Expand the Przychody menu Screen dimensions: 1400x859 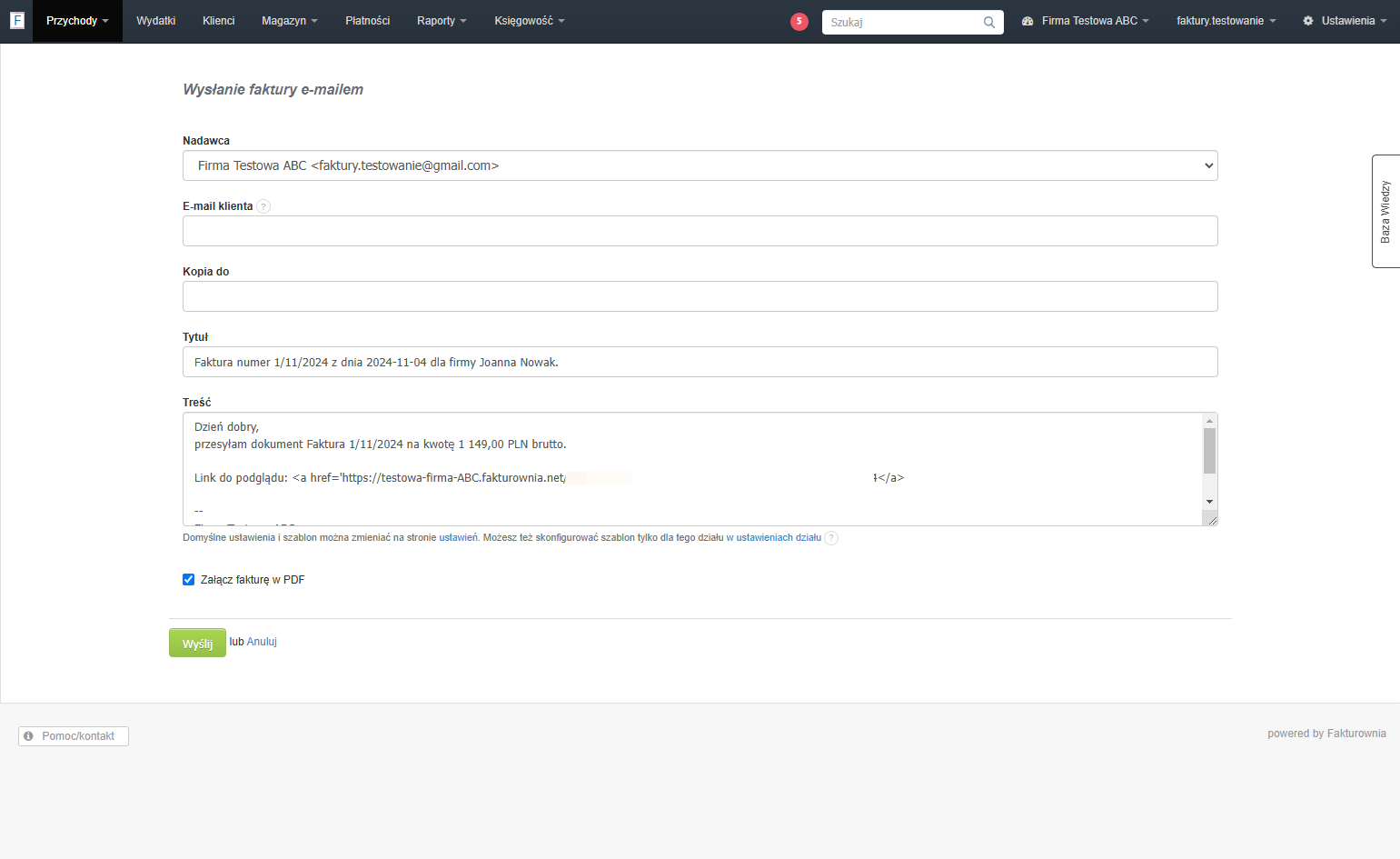(77, 21)
